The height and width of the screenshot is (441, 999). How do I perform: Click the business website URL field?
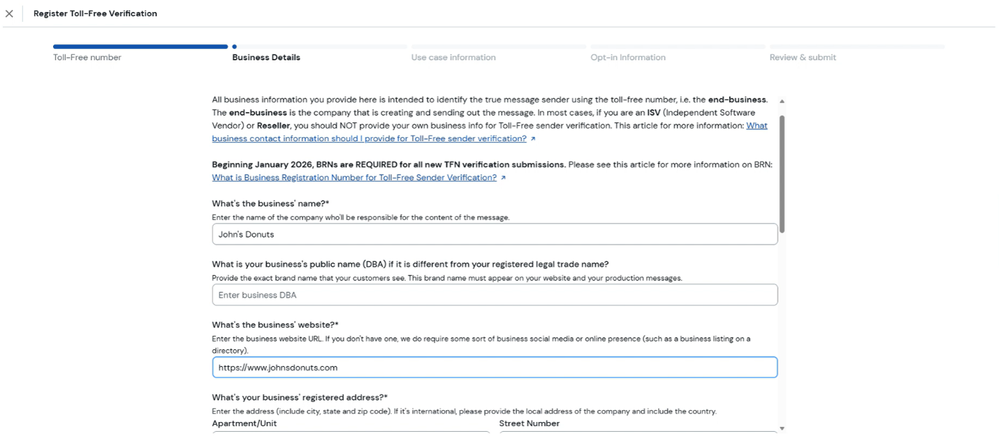(x=495, y=368)
